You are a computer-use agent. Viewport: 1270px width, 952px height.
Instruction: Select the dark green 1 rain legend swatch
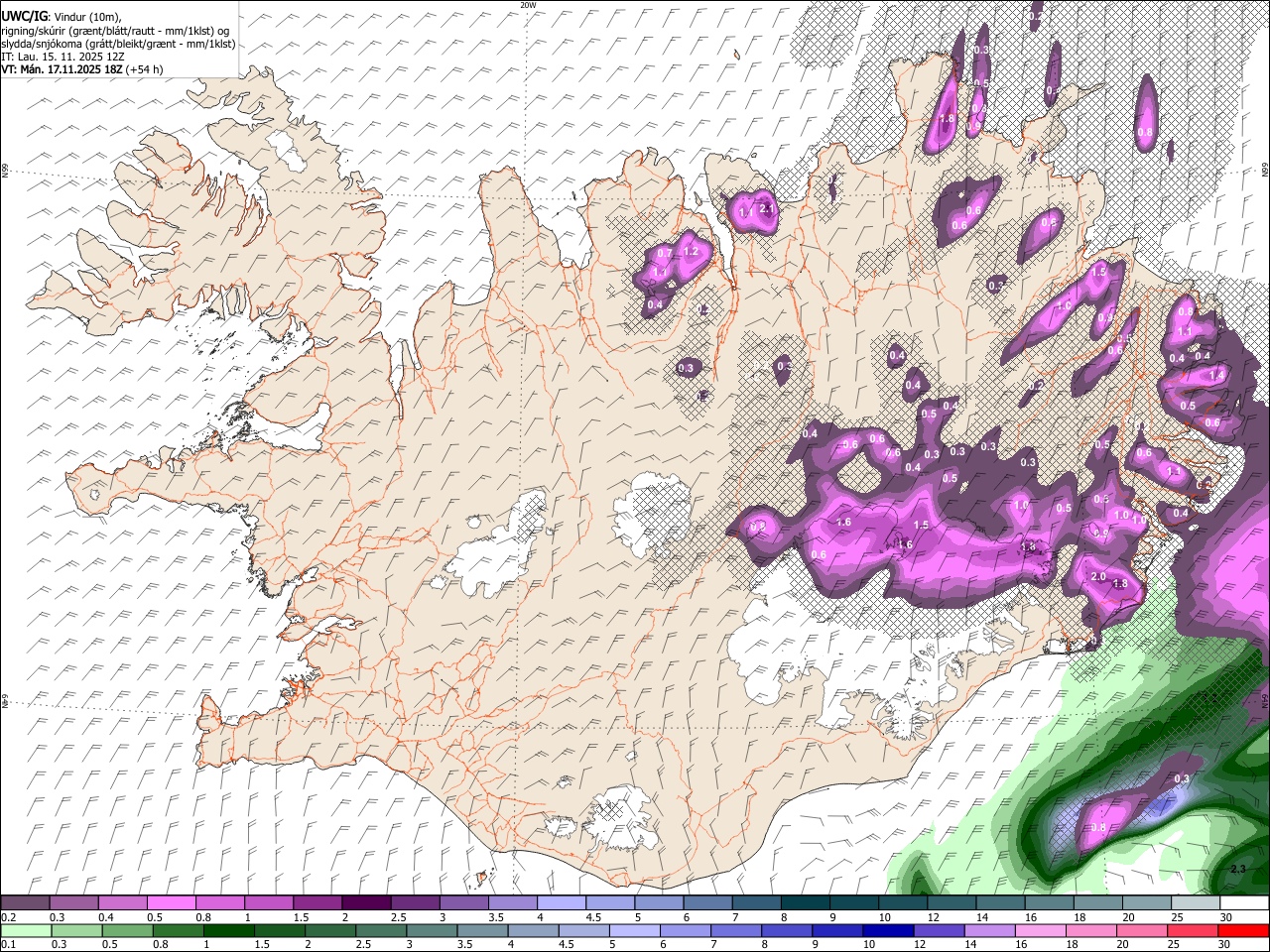[x=229, y=930]
